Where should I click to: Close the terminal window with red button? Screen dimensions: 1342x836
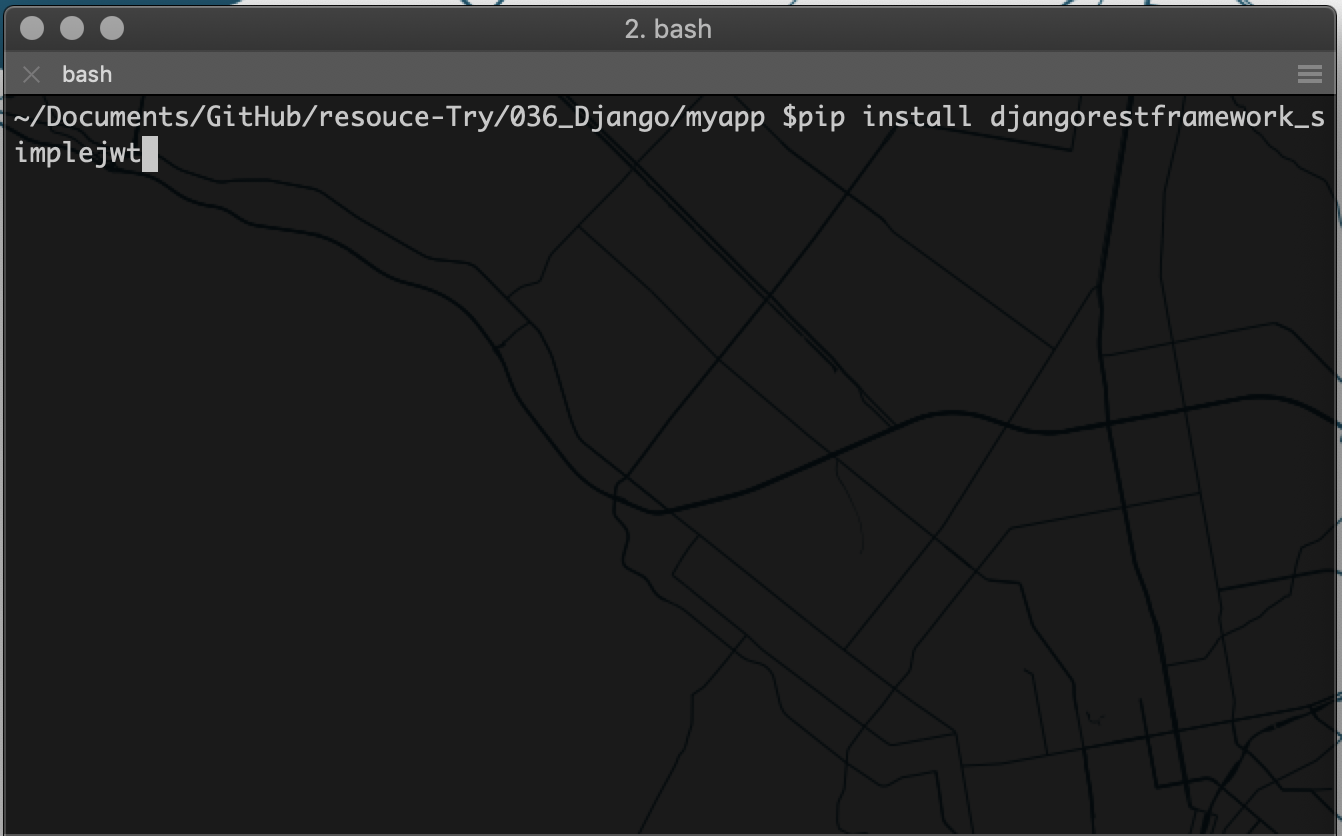(x=32, y=29)
